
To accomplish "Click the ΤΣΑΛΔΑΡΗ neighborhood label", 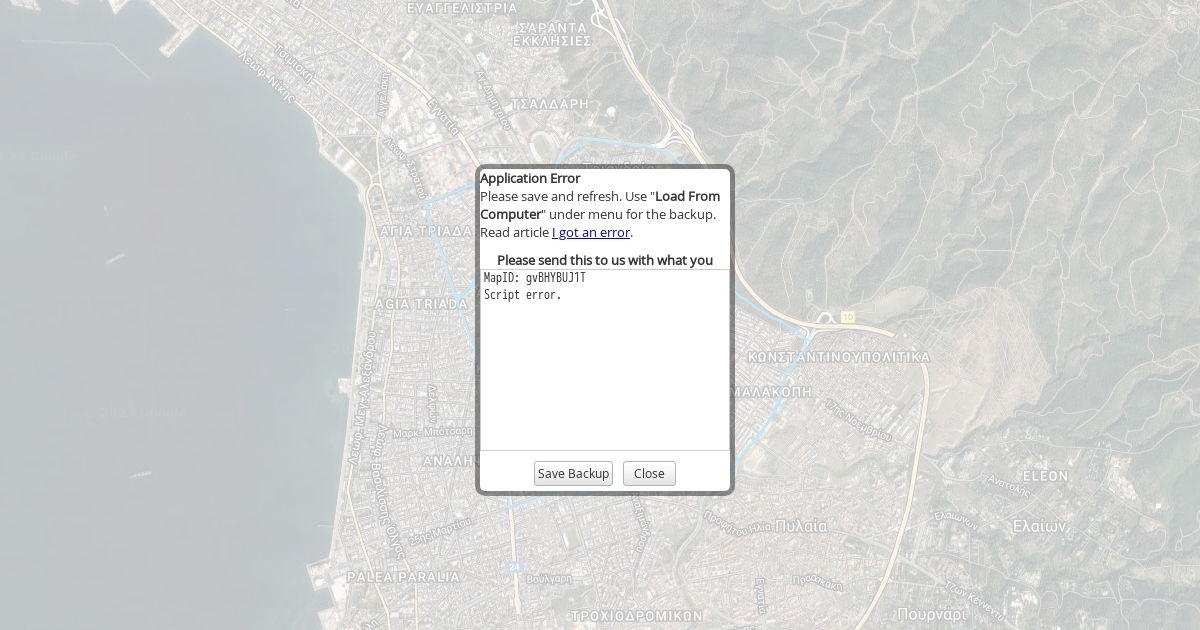I will [x=550, y=104].
